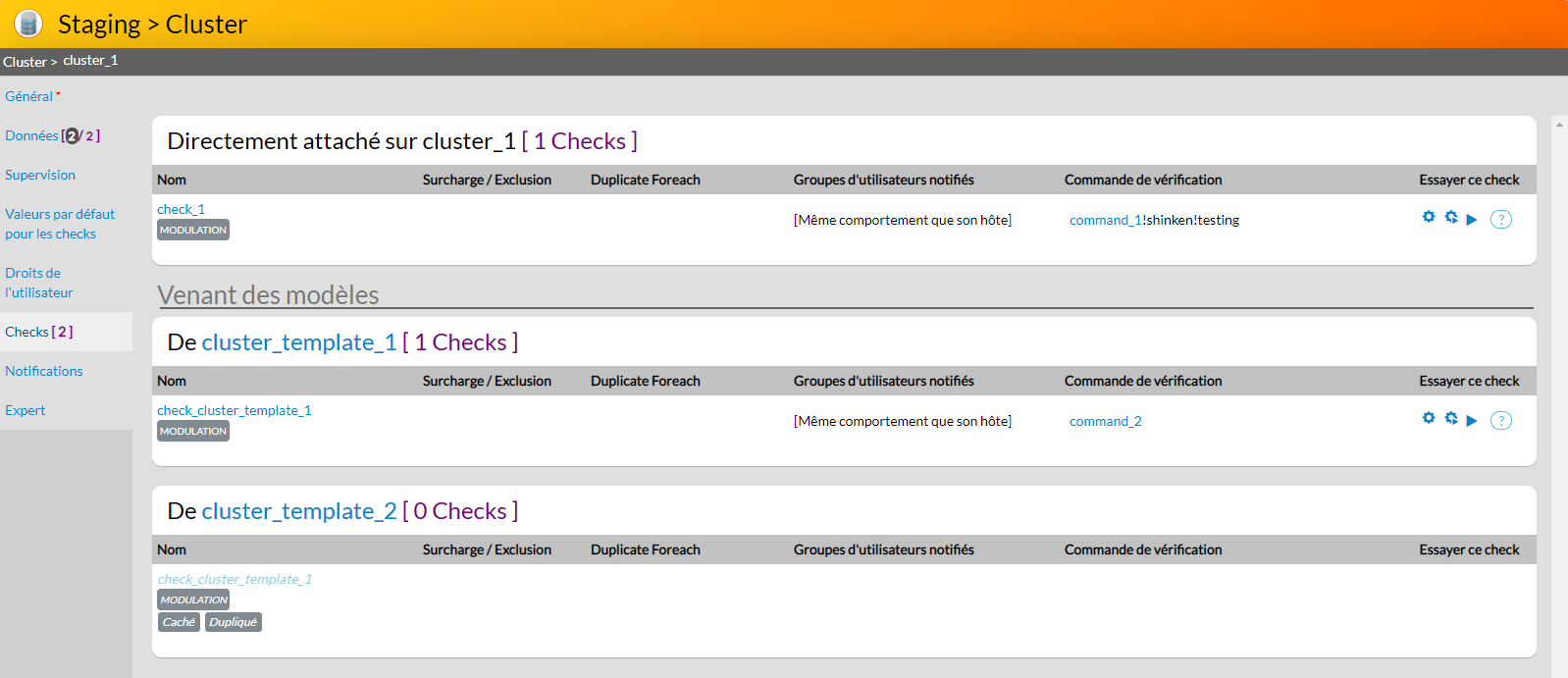
Task: Click the gear-with-play icon for check_1
Action: click(x=1450, y=217)
